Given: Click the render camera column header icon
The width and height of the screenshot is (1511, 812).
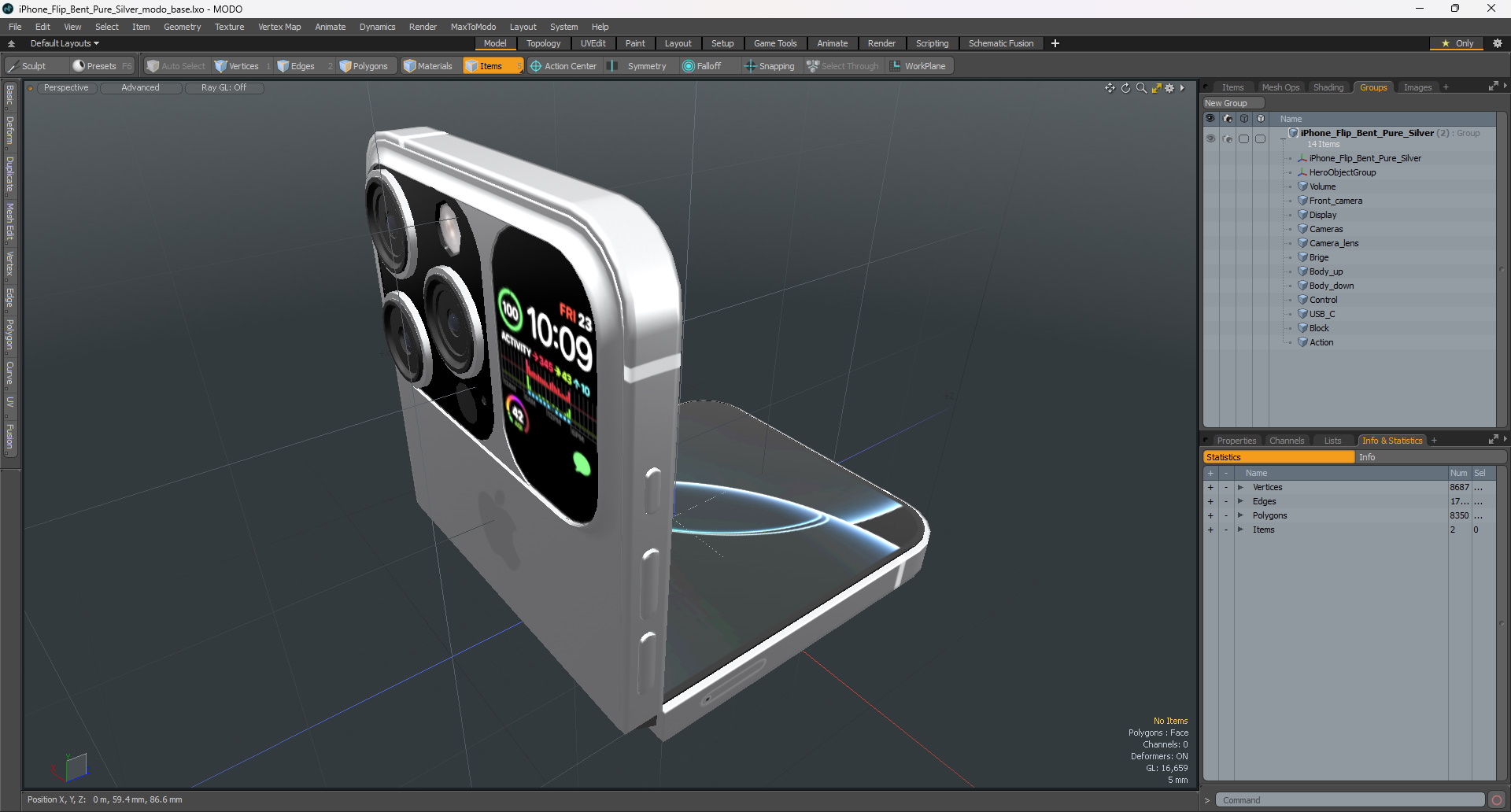Looking at the screenshot, I should point(1227,119).
